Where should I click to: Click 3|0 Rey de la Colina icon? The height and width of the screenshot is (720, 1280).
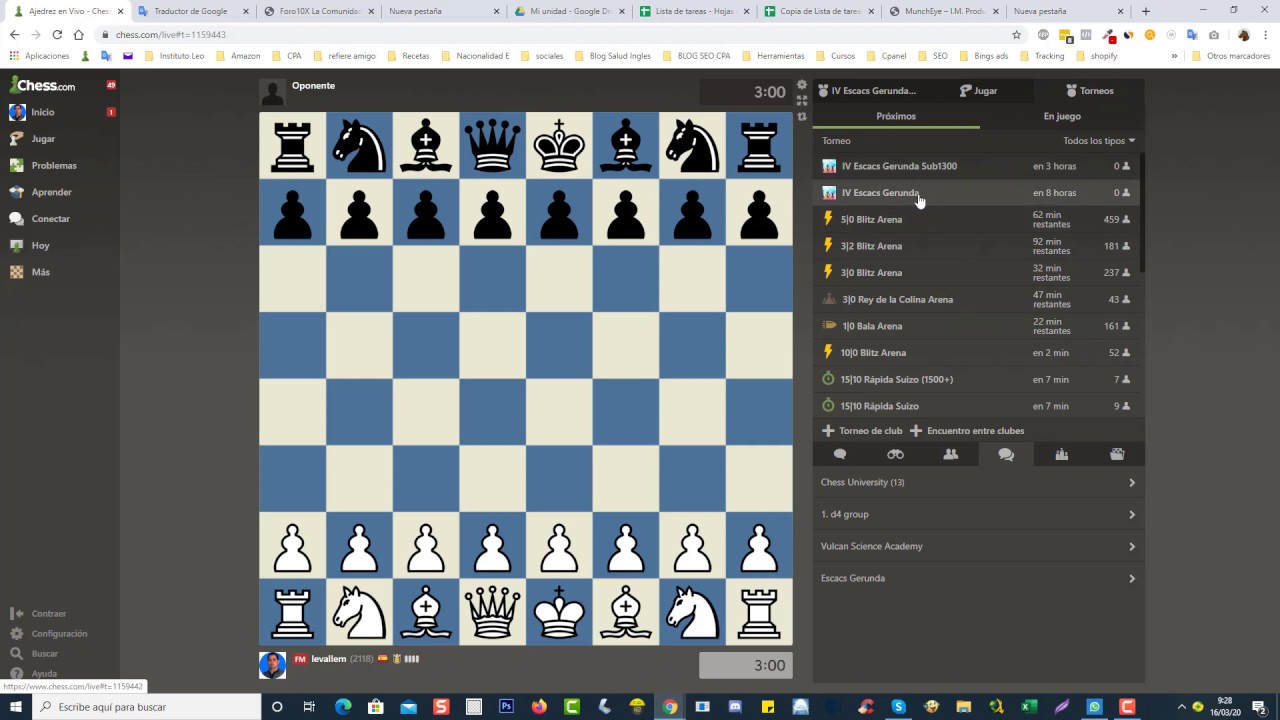(828, 299)
